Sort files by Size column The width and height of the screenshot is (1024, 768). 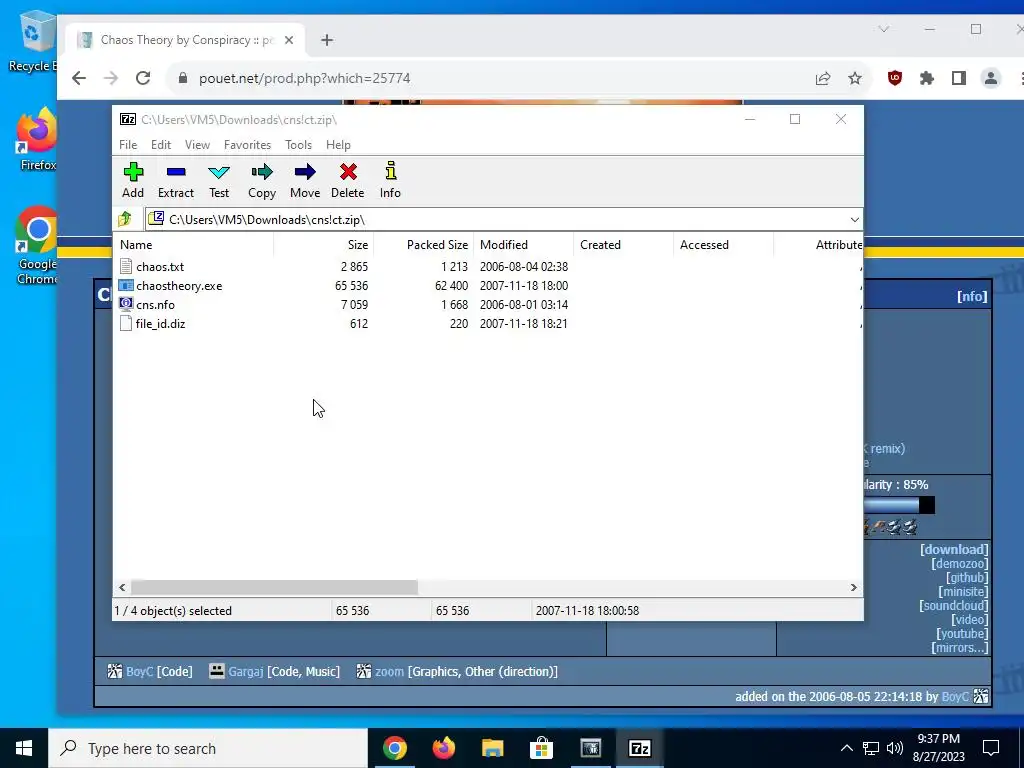click(323, 245)
